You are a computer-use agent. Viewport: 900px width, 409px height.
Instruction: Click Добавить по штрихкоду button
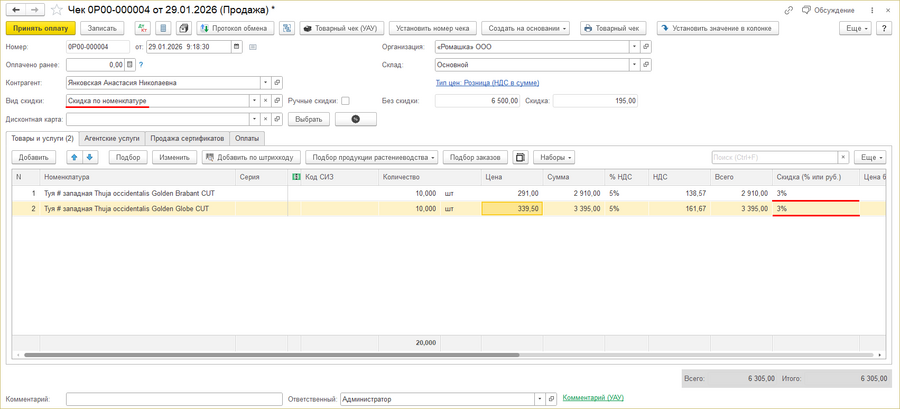(x=251, y=157)
